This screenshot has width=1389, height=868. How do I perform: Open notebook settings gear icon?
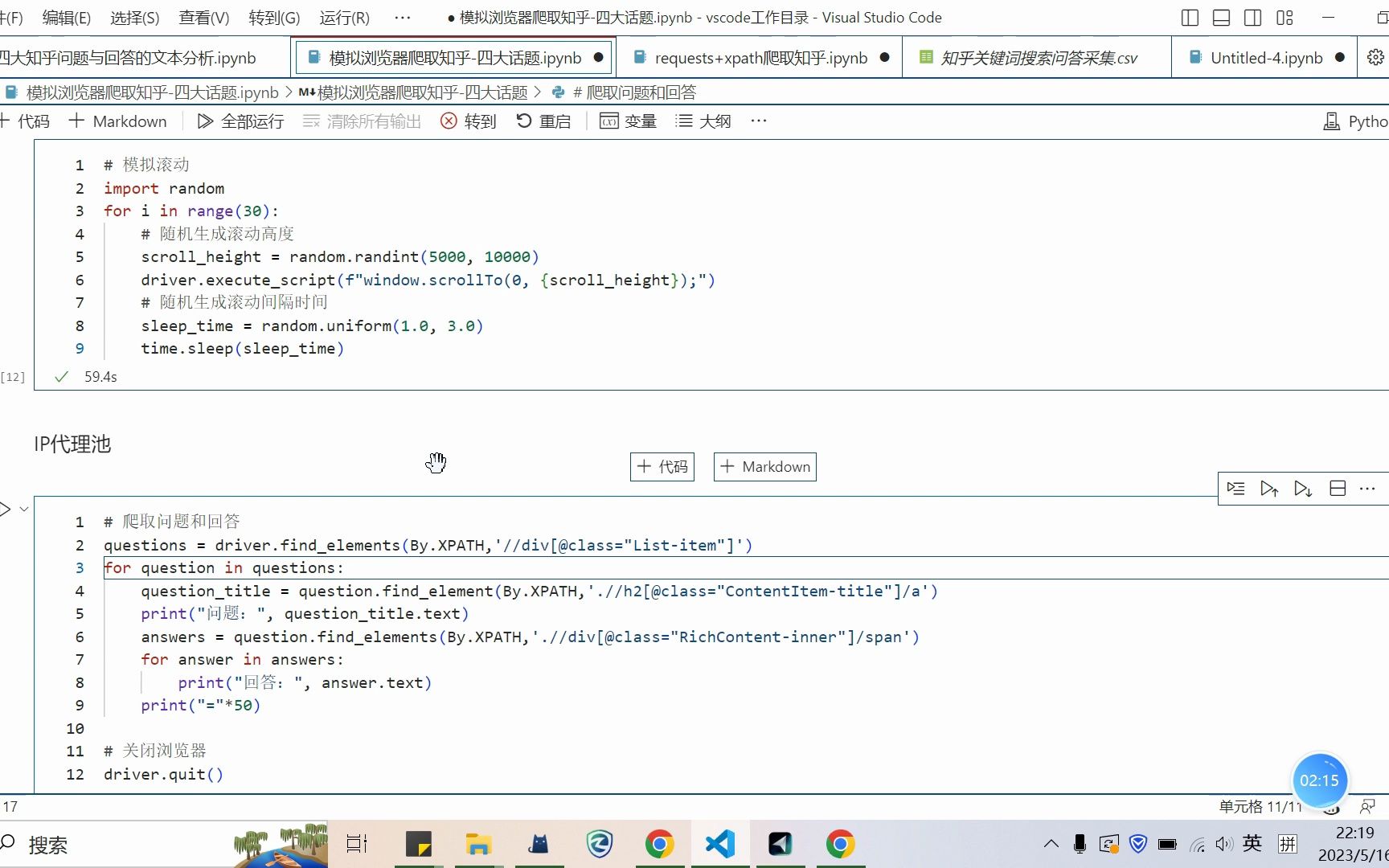pyautogui.click(x=1375, y=58)
